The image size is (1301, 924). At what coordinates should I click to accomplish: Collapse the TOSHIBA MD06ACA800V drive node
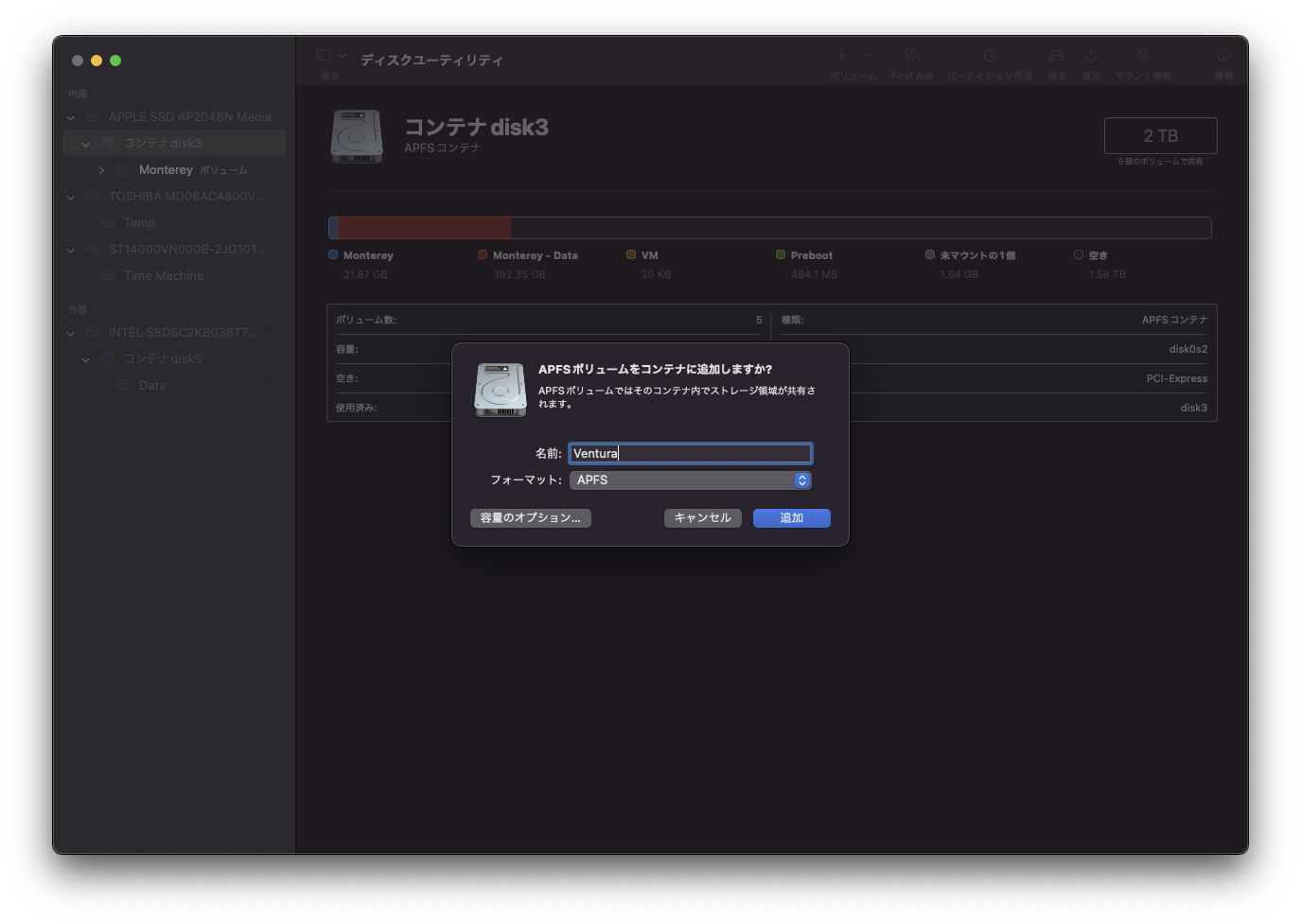click(x=71, y=197)
